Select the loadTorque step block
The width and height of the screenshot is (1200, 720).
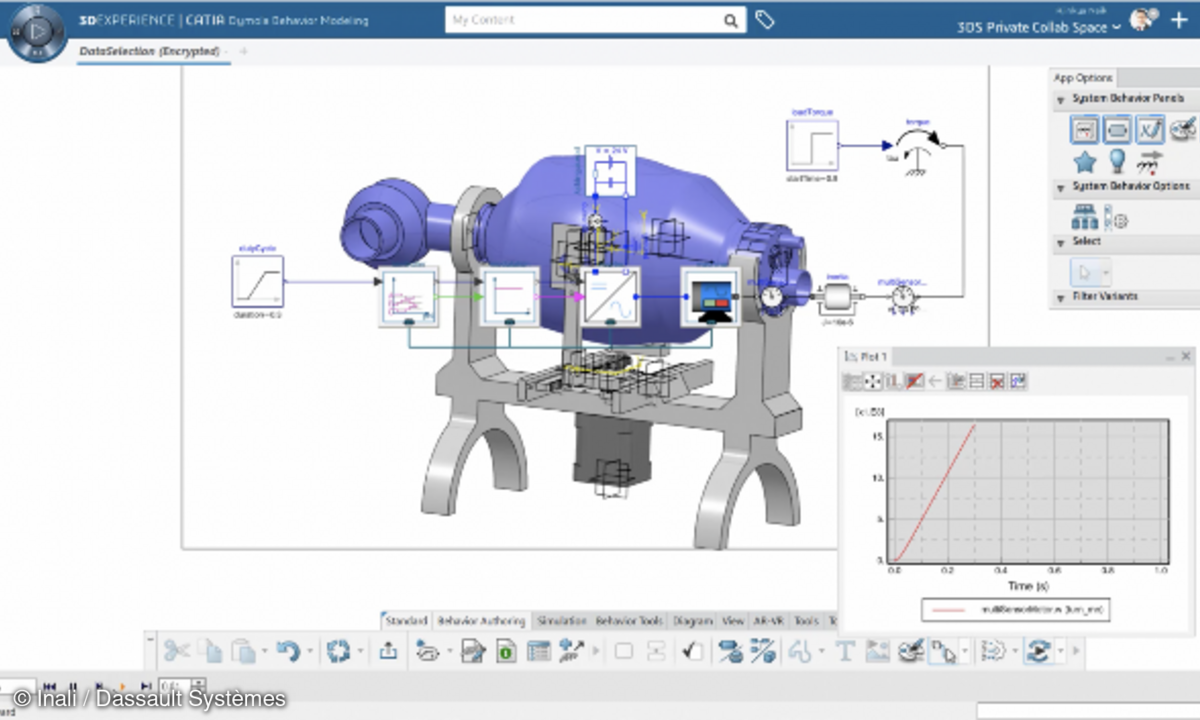(812, 146)
